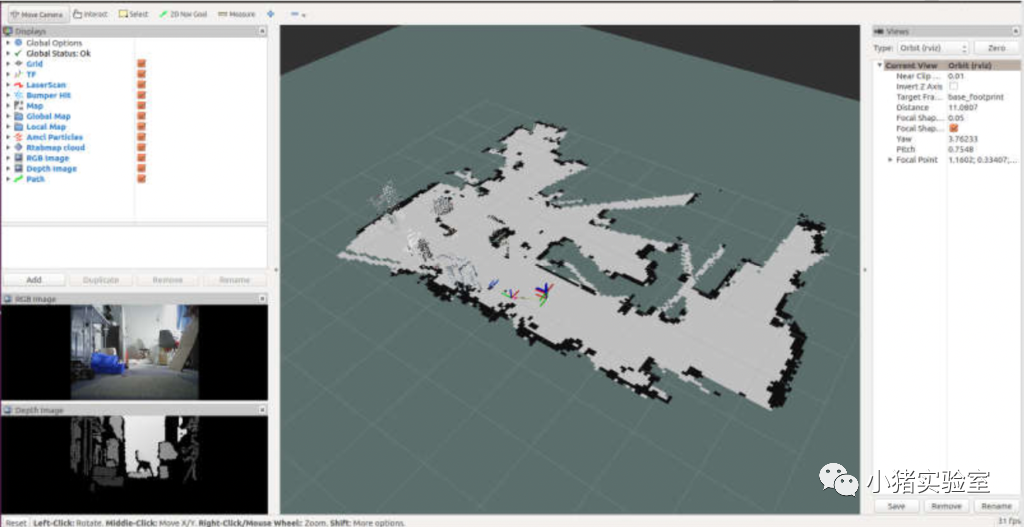This screenshot has width=1024, height=527.
Task: Click the Local Map folder icon
Action: point(18,127)
